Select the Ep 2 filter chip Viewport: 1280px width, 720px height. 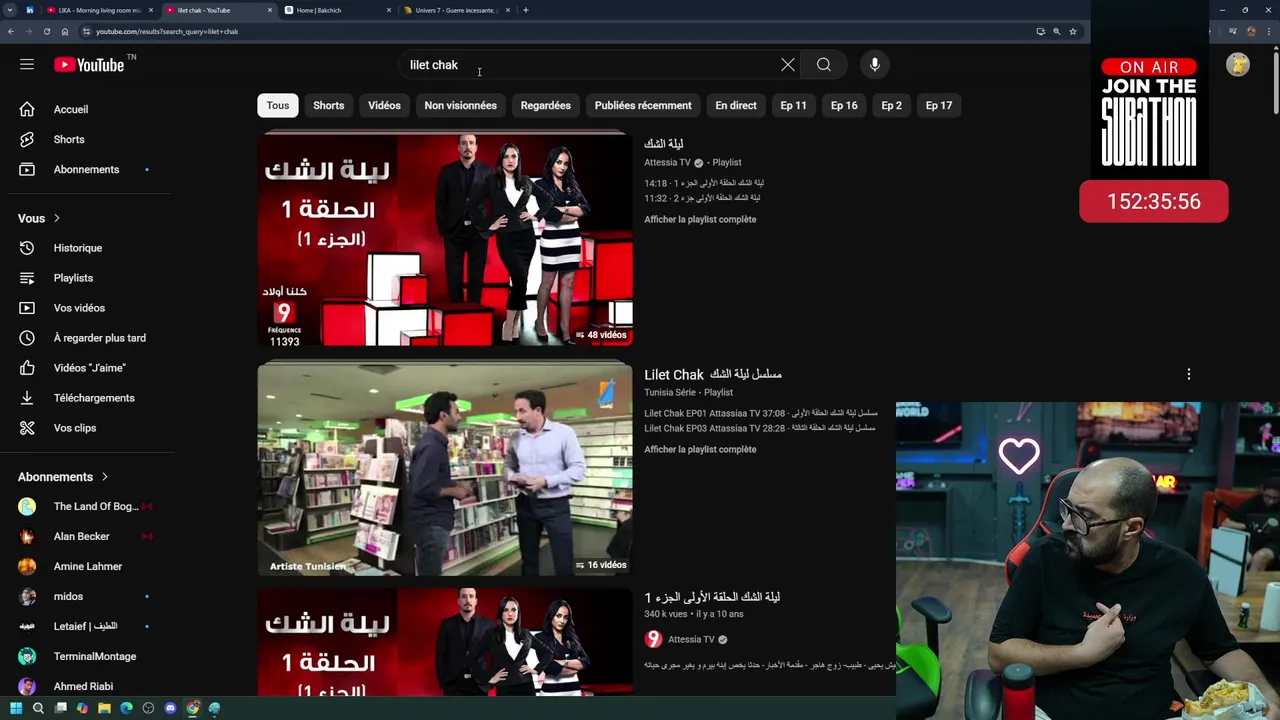(x=891, y=105)
